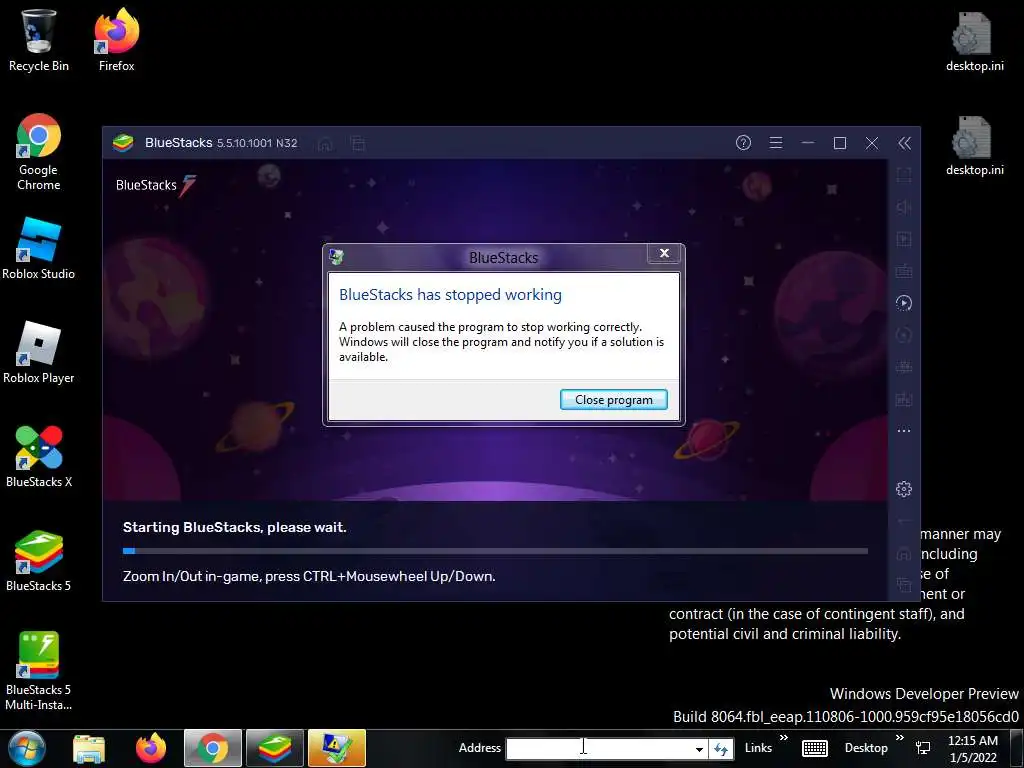Select the Roblox Studio desktop shortcut
This screenshot has width=1024, height=768.
[39, 249]
